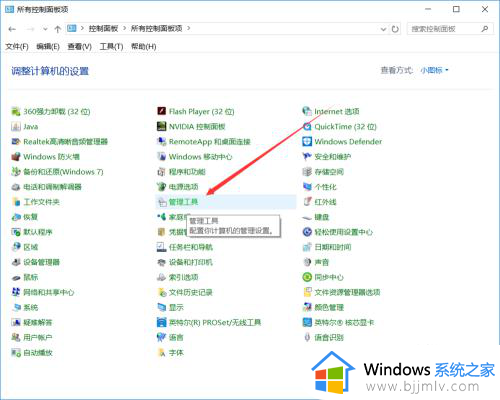The height and width of the screenshot is (400, 500).
Task: Expand chevron after 所有控制面板项 breadcrumb
Action: (x=189, y=29)
